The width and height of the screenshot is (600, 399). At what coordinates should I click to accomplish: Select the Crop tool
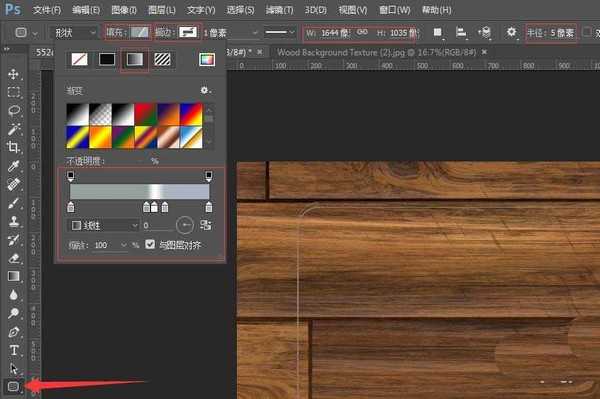14,147
